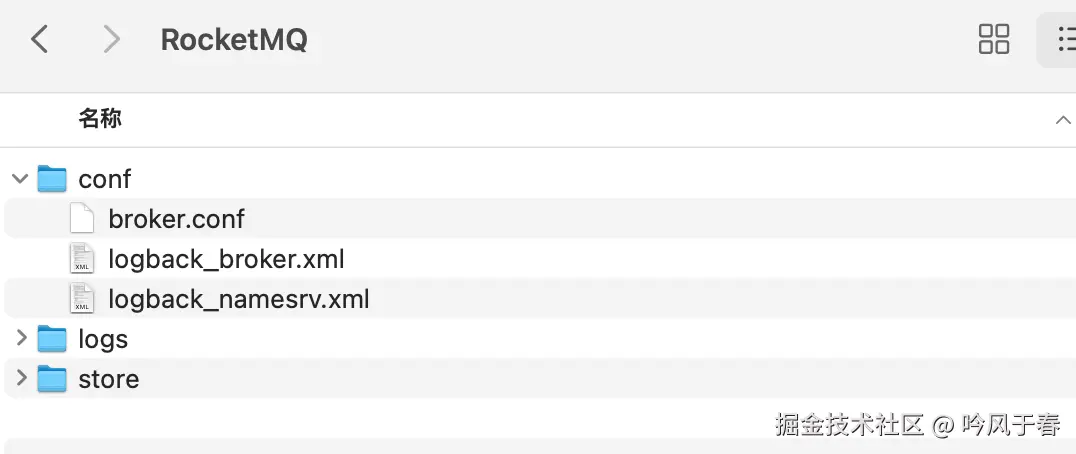Sort by the 名称 column header

[x=100, y=120]
